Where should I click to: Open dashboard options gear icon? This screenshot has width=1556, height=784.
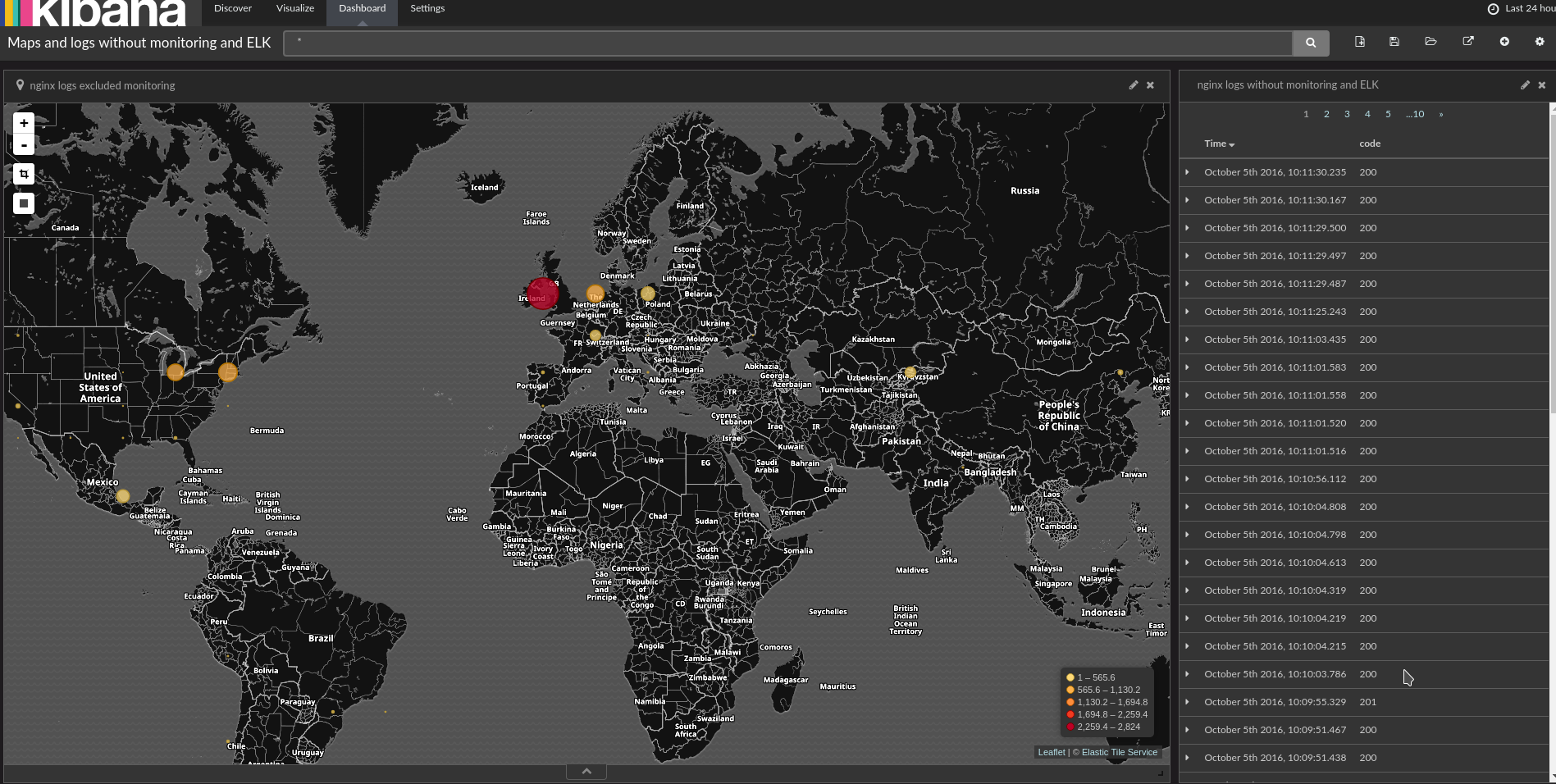point(1540,42)
